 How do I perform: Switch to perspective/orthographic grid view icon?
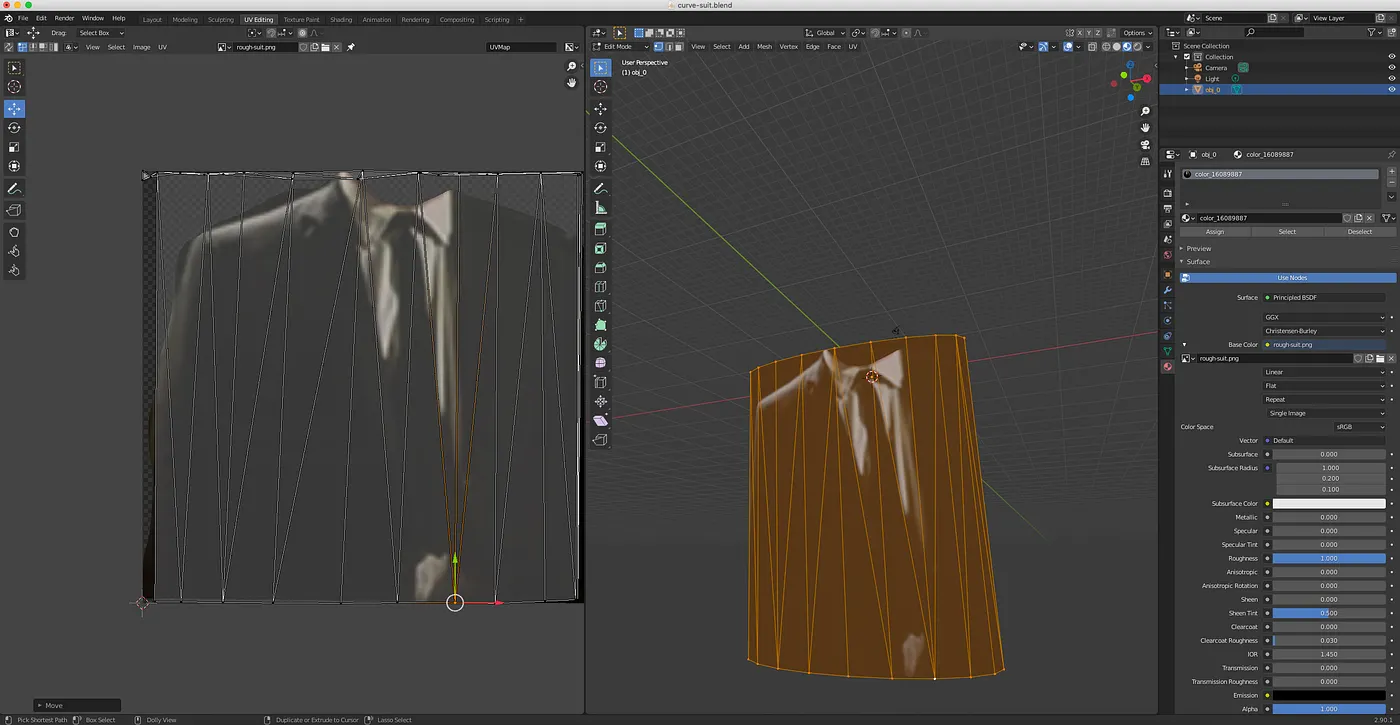point(1146,160)
